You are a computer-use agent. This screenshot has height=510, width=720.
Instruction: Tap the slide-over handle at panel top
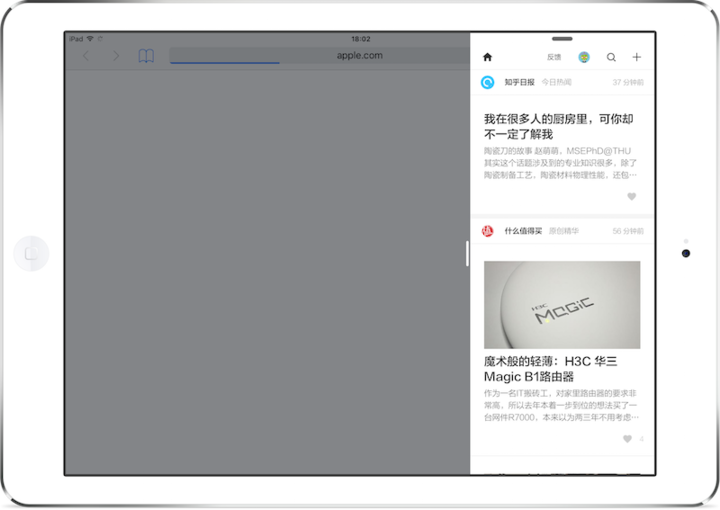(562, 38)
